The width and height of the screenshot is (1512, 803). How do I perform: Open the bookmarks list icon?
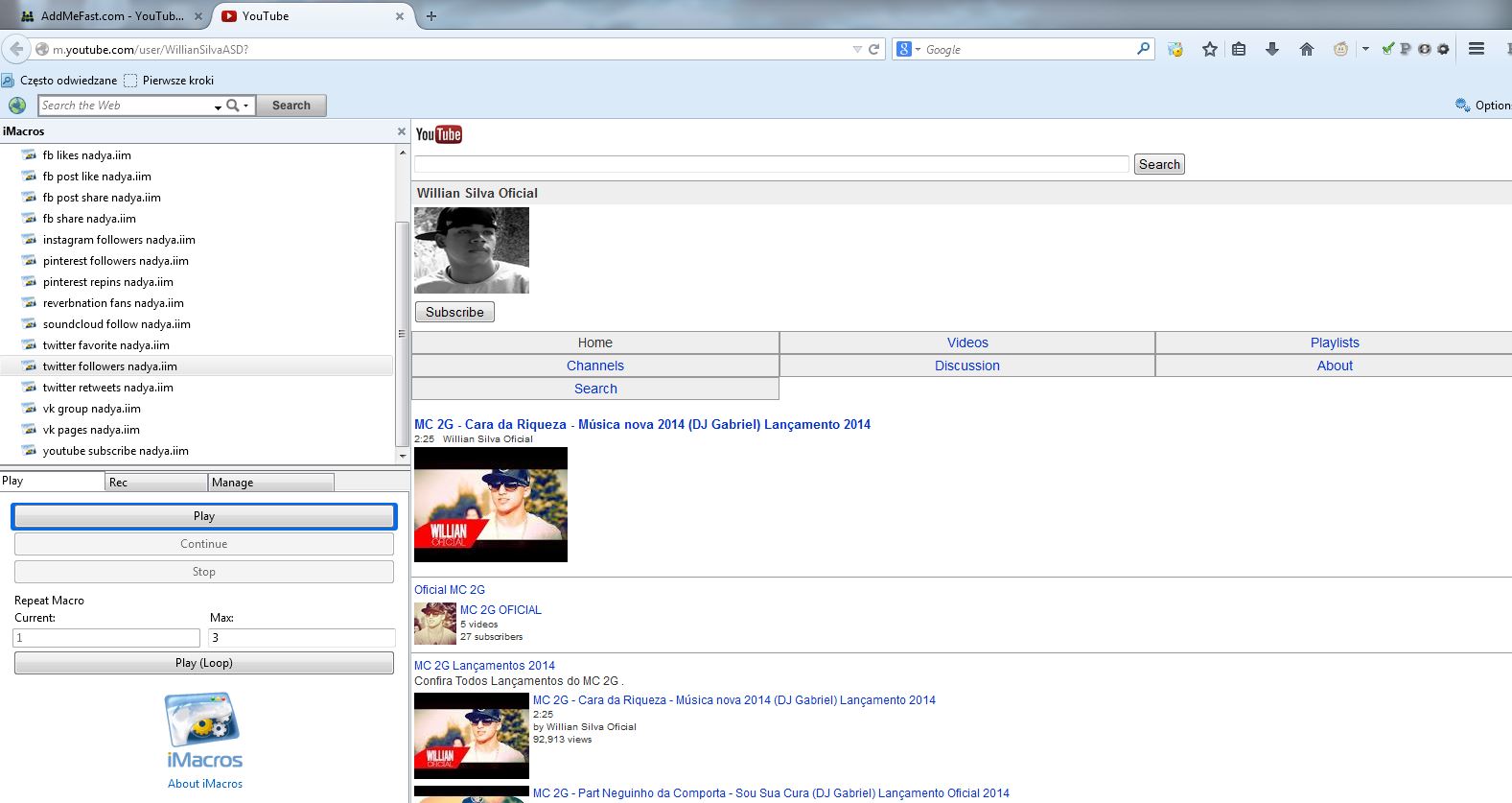(1239, 49)
